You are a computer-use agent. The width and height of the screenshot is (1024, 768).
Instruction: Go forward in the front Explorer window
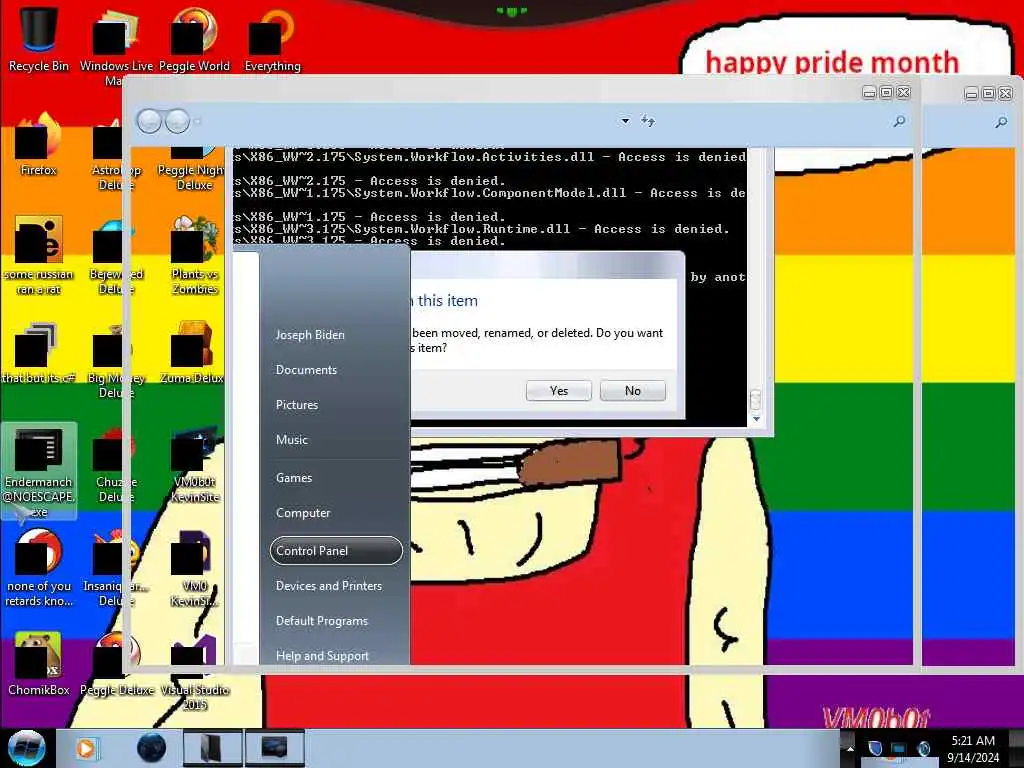(177, 121)
